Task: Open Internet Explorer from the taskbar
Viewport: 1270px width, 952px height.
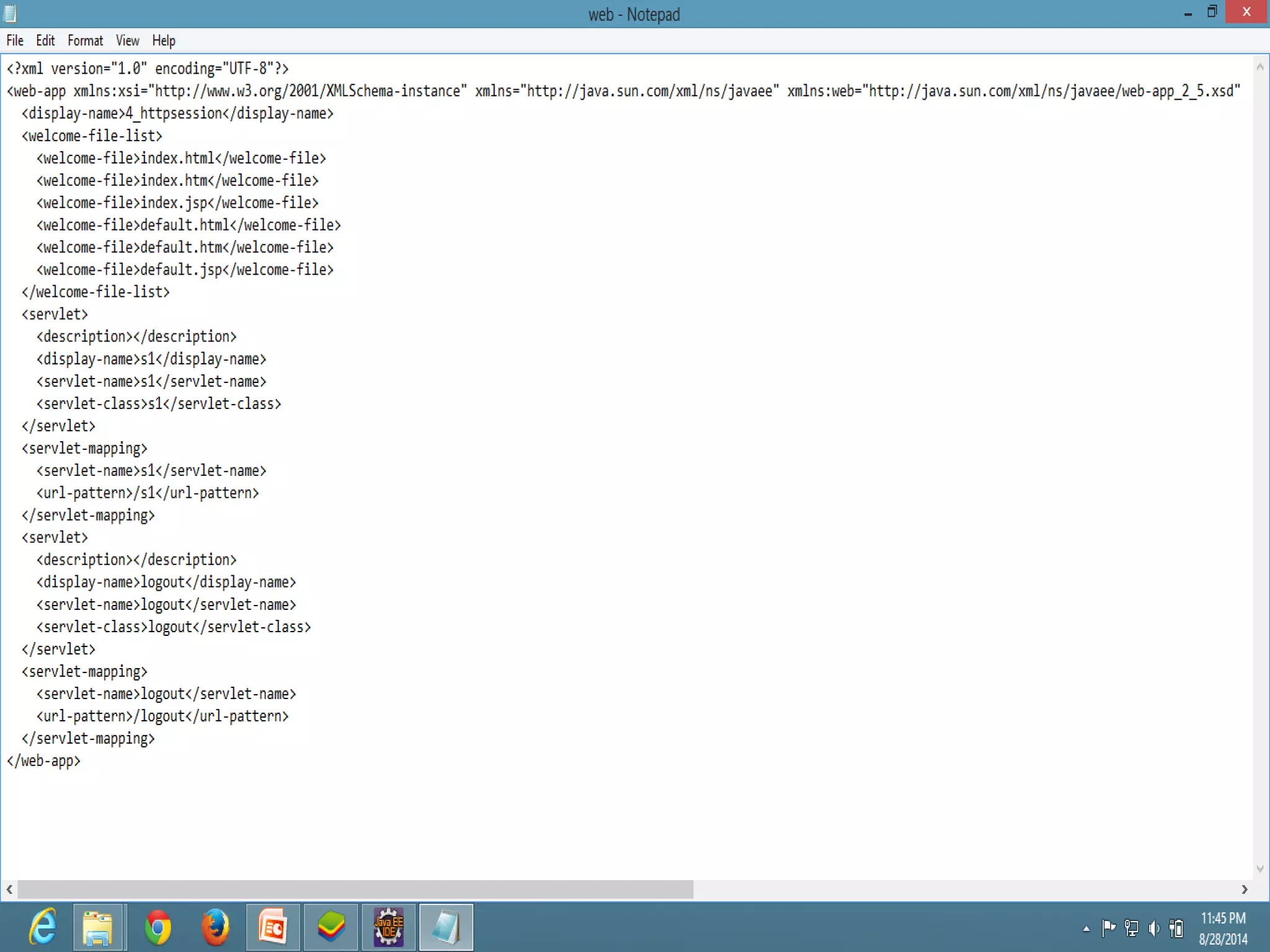Action: point(43,927)
